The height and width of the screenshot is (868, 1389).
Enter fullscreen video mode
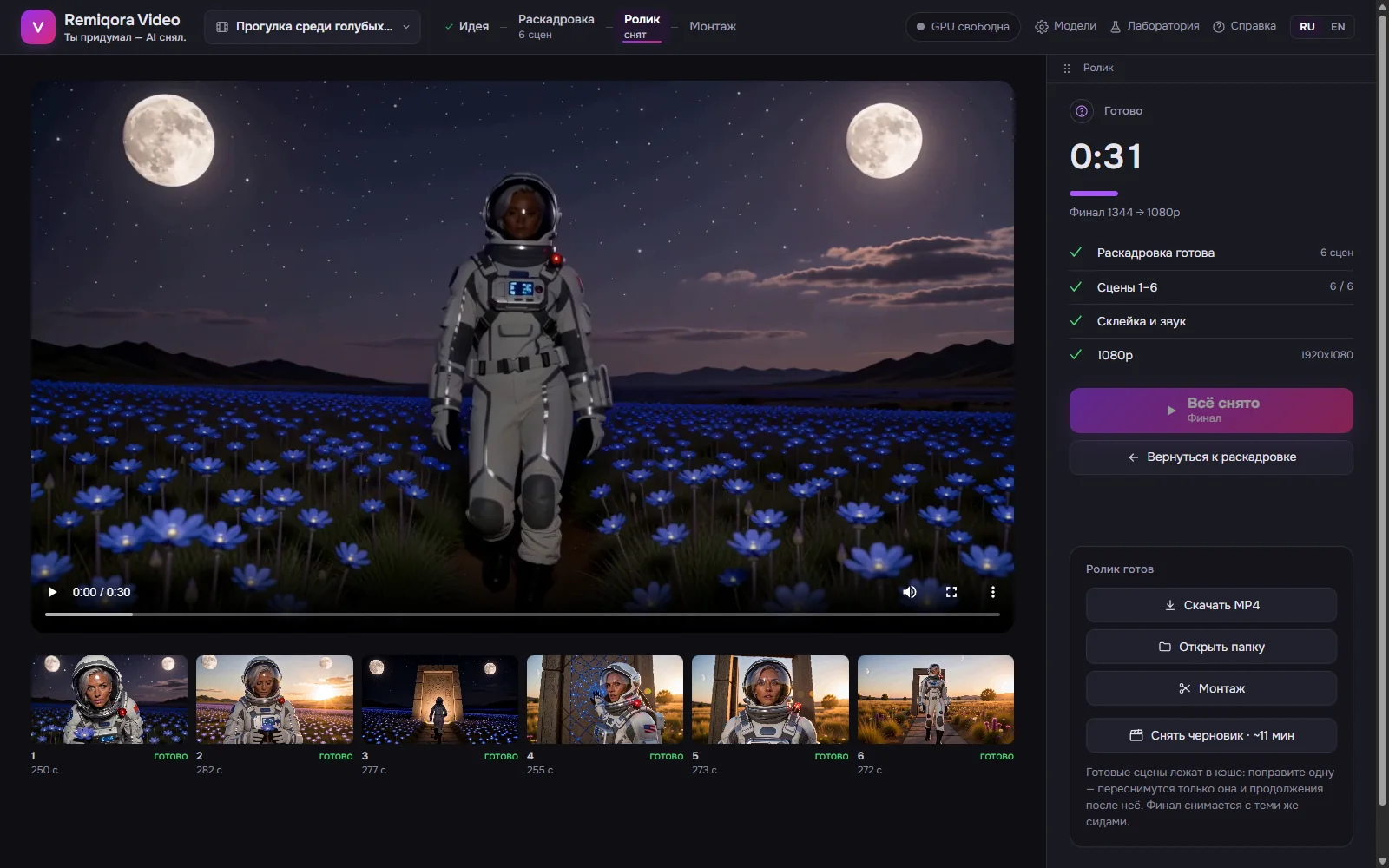951,592
